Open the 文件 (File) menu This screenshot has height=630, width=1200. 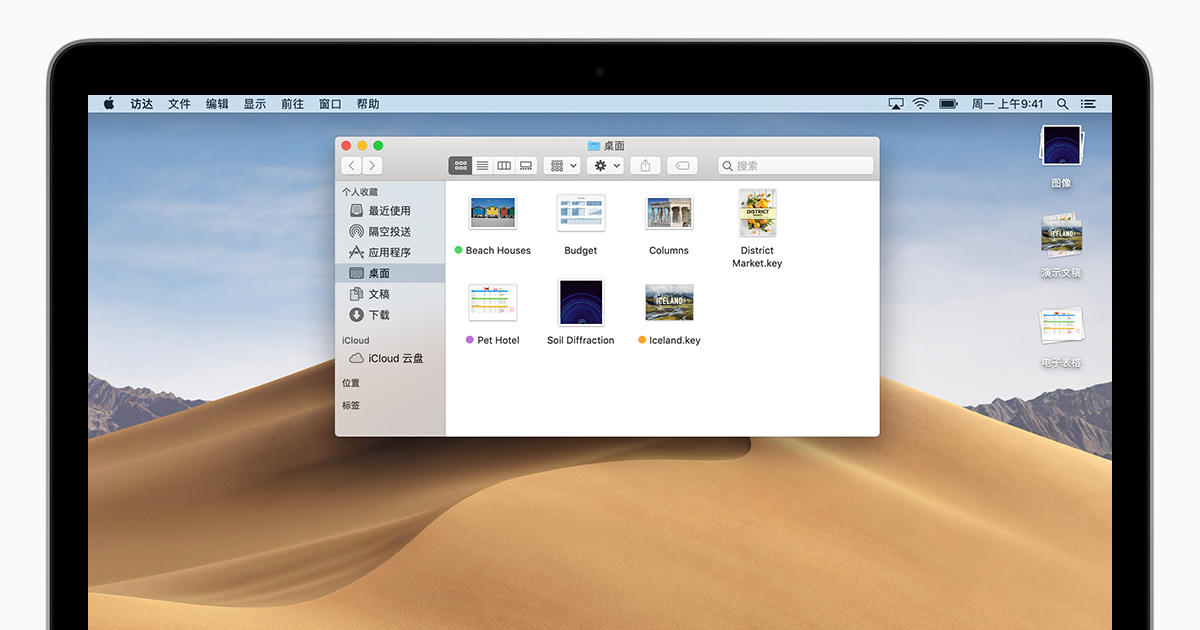click(179, 104)
